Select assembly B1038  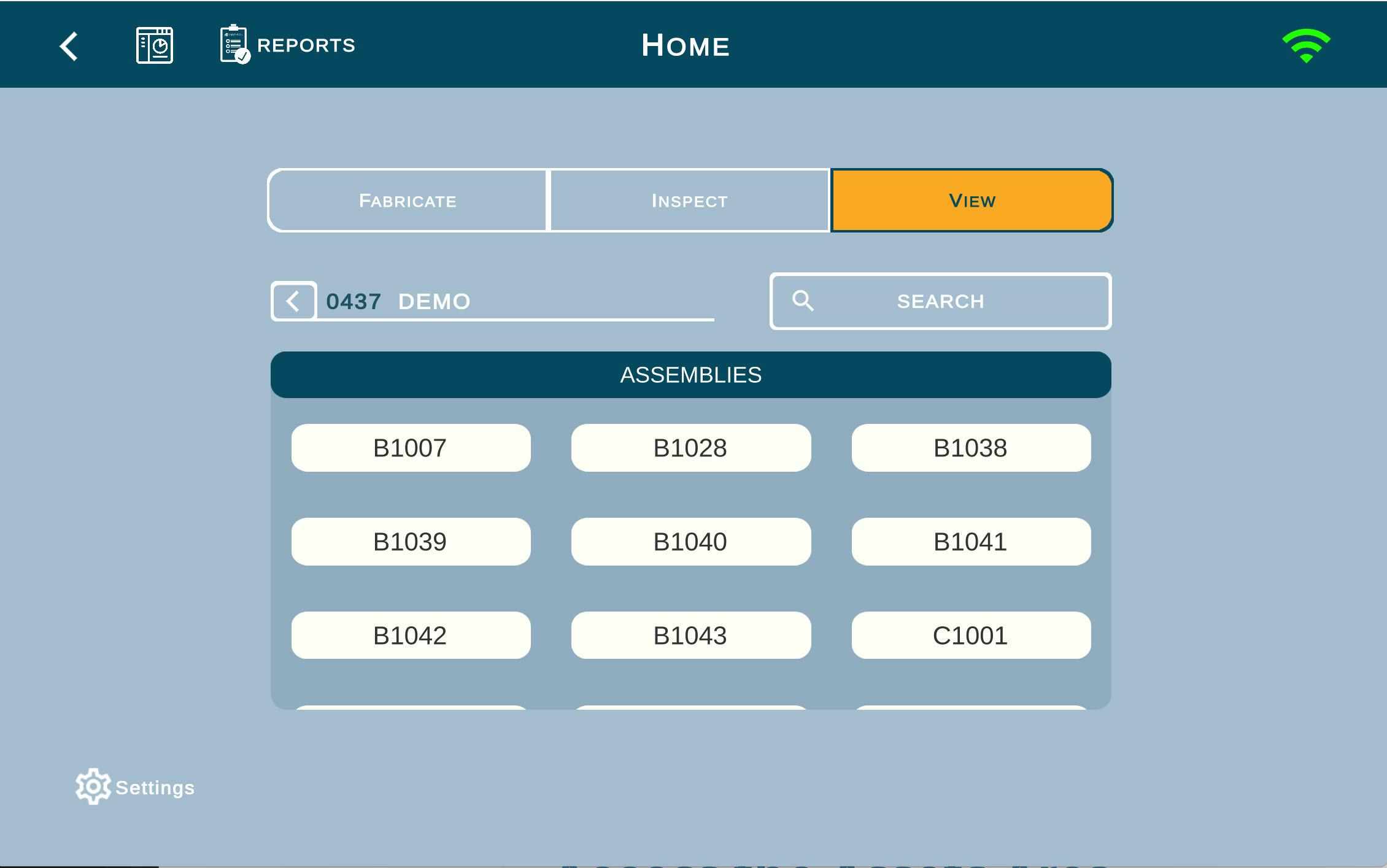pos(970,448)
